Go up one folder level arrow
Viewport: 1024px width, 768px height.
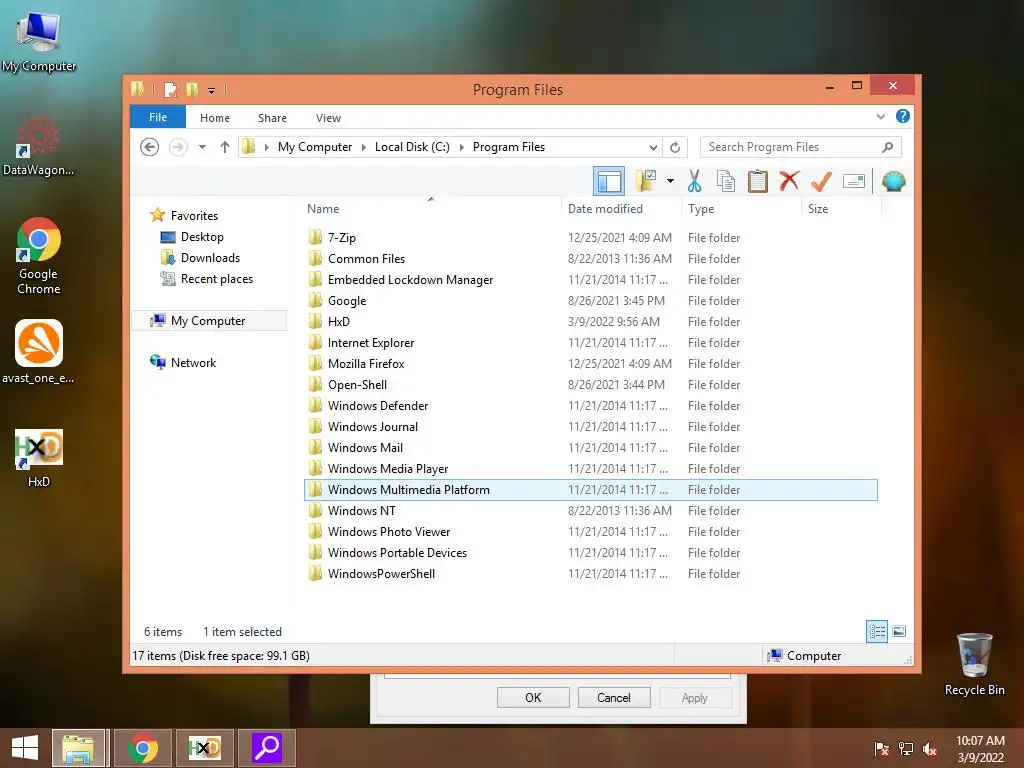click(x=225, y=147)
